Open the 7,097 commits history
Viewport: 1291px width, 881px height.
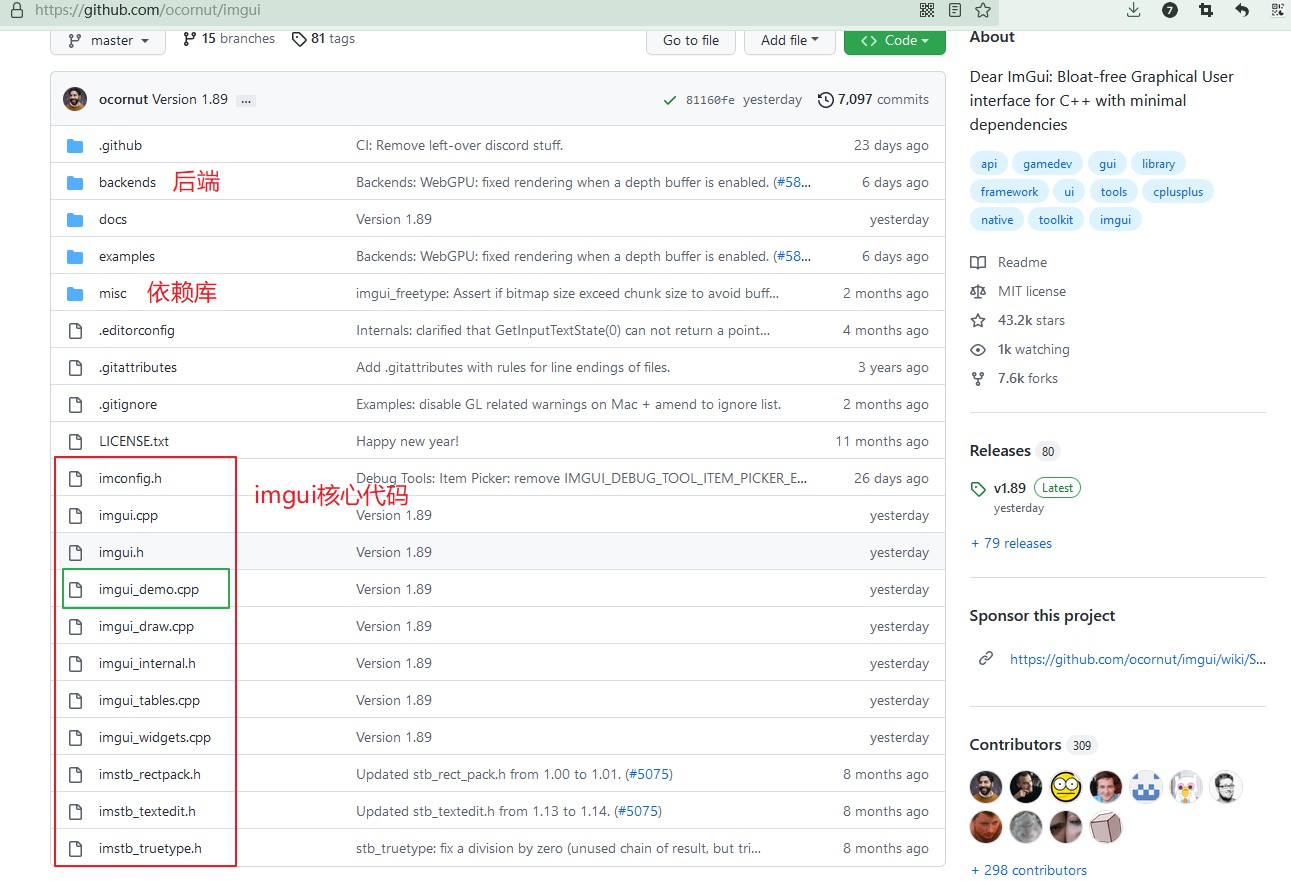tap(873, 100)
